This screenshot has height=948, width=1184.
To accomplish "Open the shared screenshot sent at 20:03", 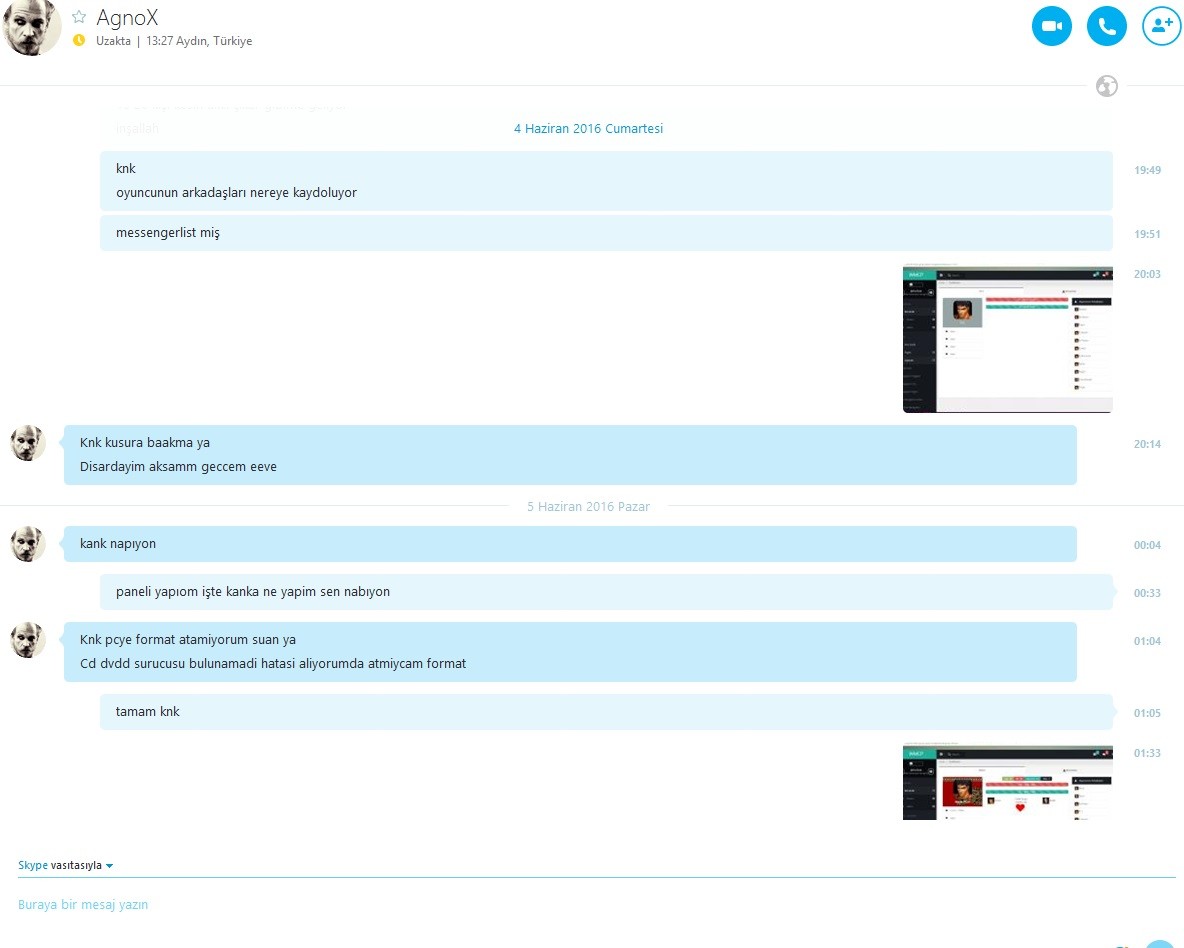I will coord(1007,338).
